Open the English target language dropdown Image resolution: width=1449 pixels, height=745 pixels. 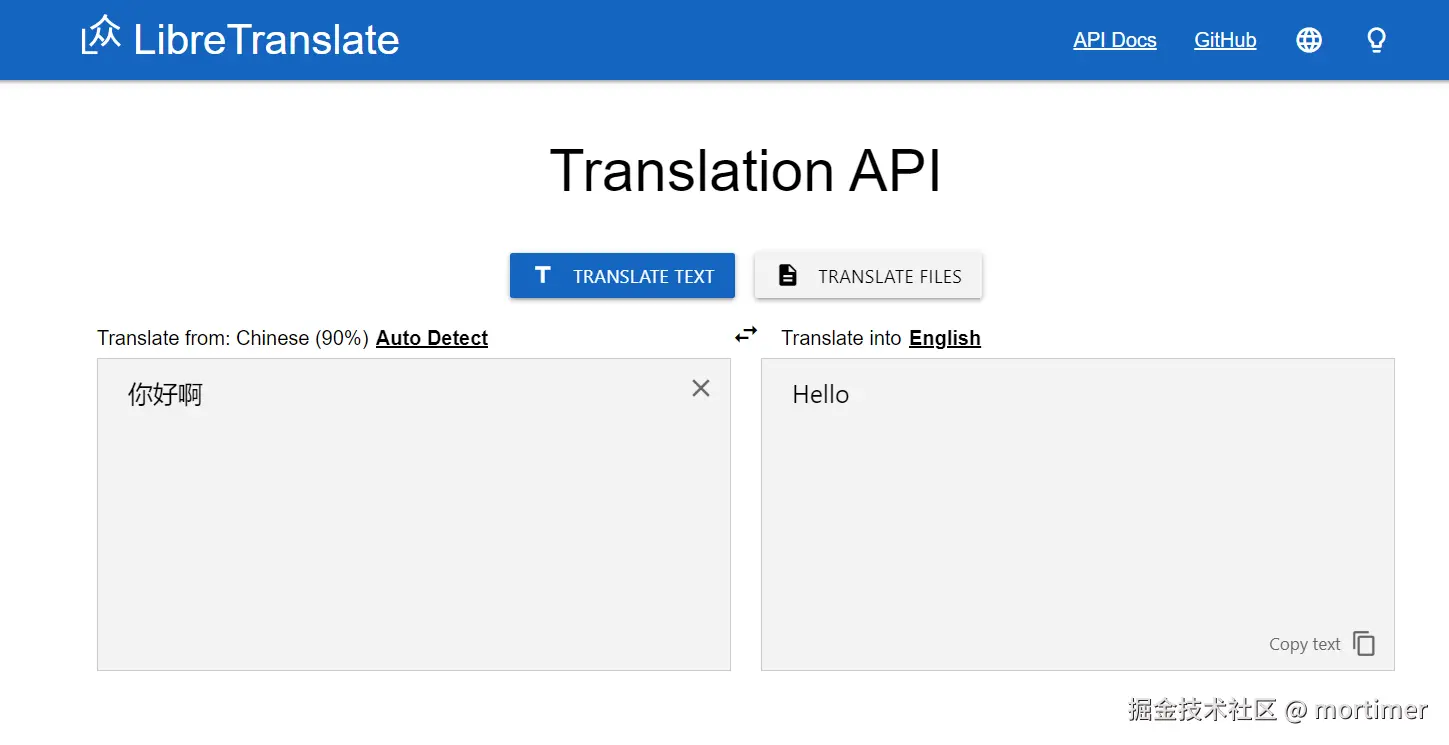pyautogui.click(x=945, y=338)
